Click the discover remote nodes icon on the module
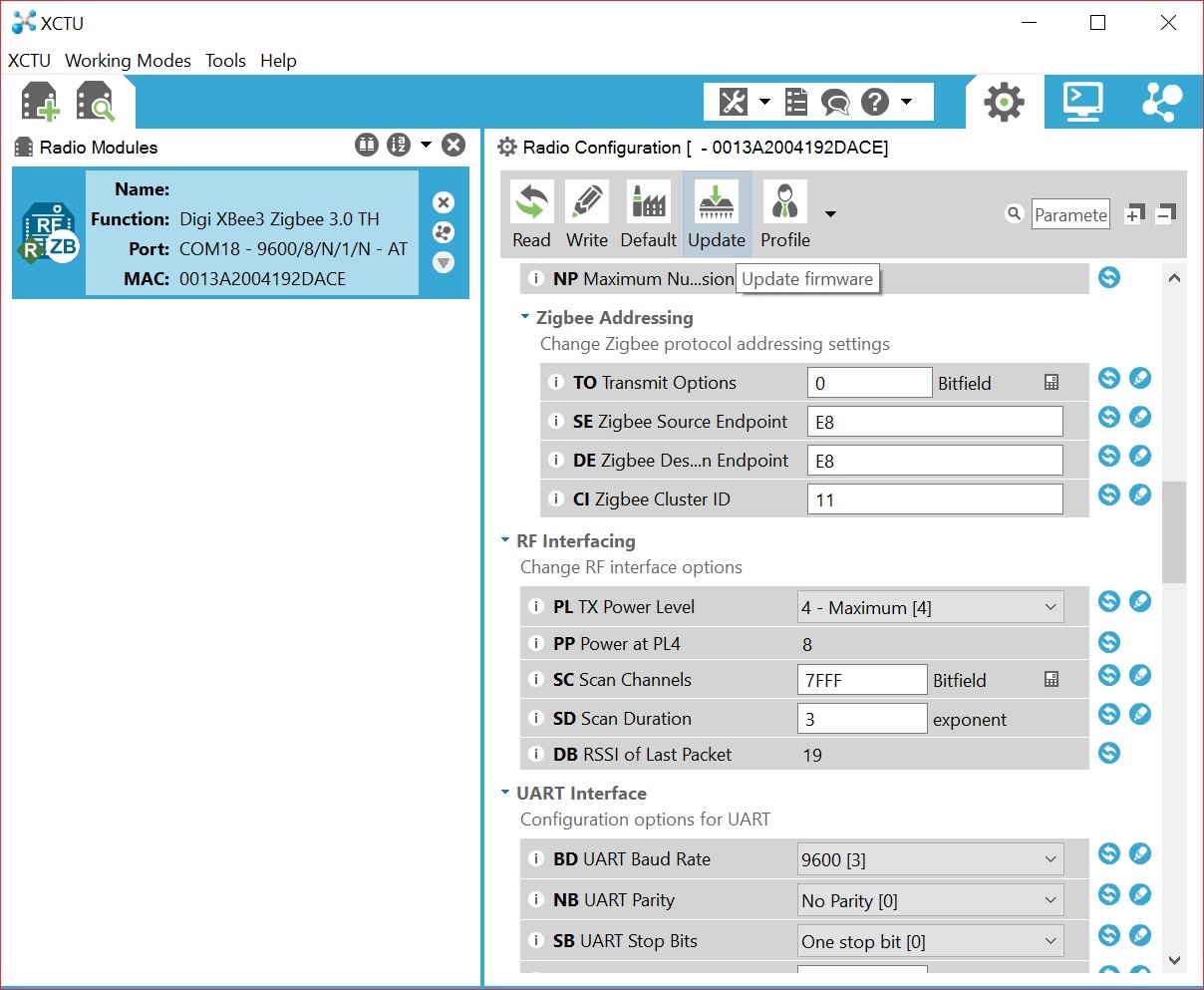Viewport: 1204px width, 990px height. pos(444,232)
